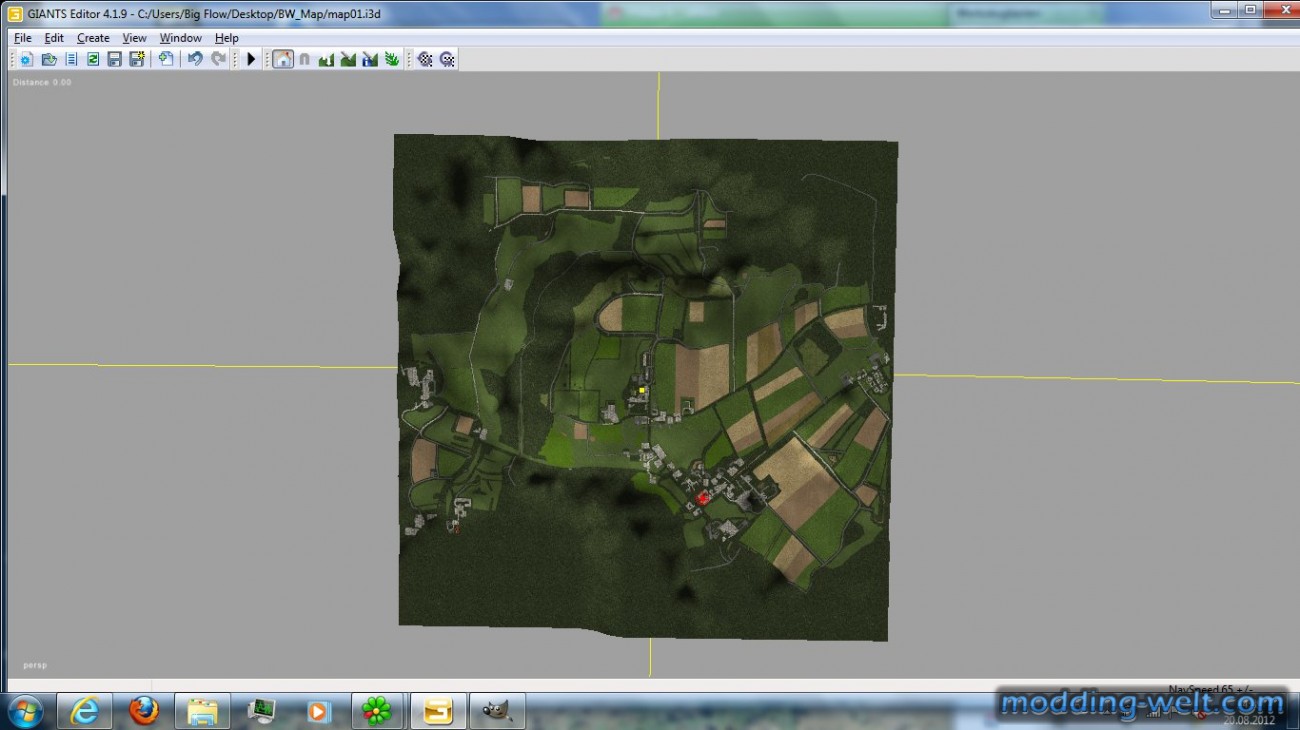Screen dimensions: 1300x730
Task: Open Firefox from the taskbar
Action: pos(144,711)
